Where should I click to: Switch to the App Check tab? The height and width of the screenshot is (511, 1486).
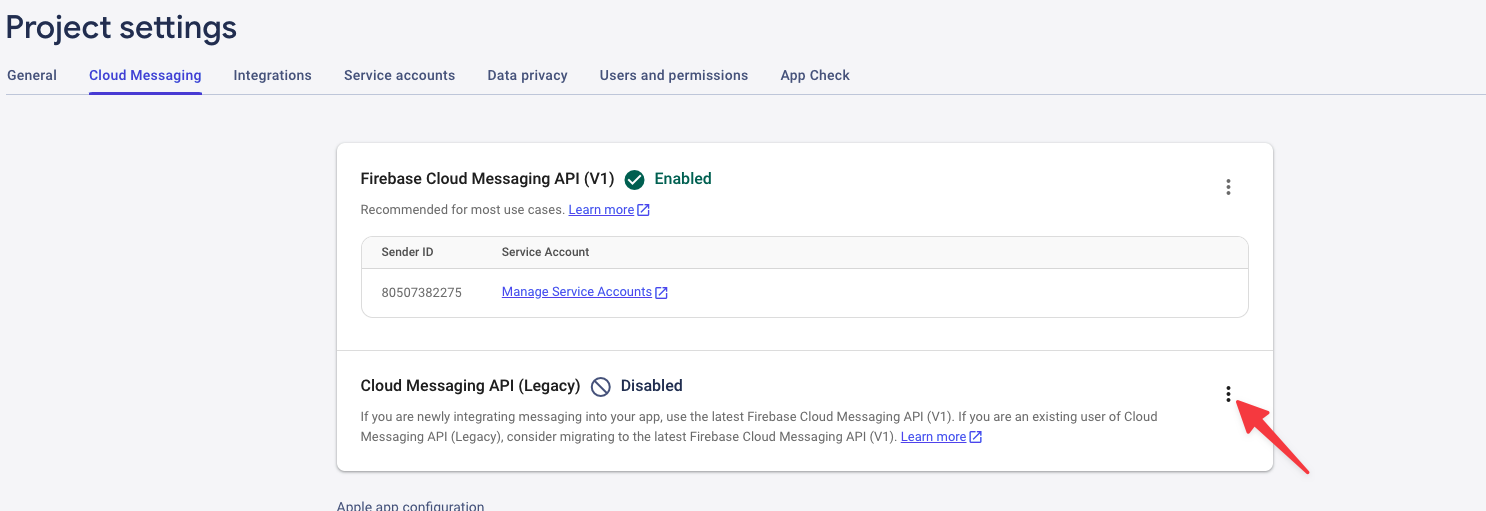815,75
